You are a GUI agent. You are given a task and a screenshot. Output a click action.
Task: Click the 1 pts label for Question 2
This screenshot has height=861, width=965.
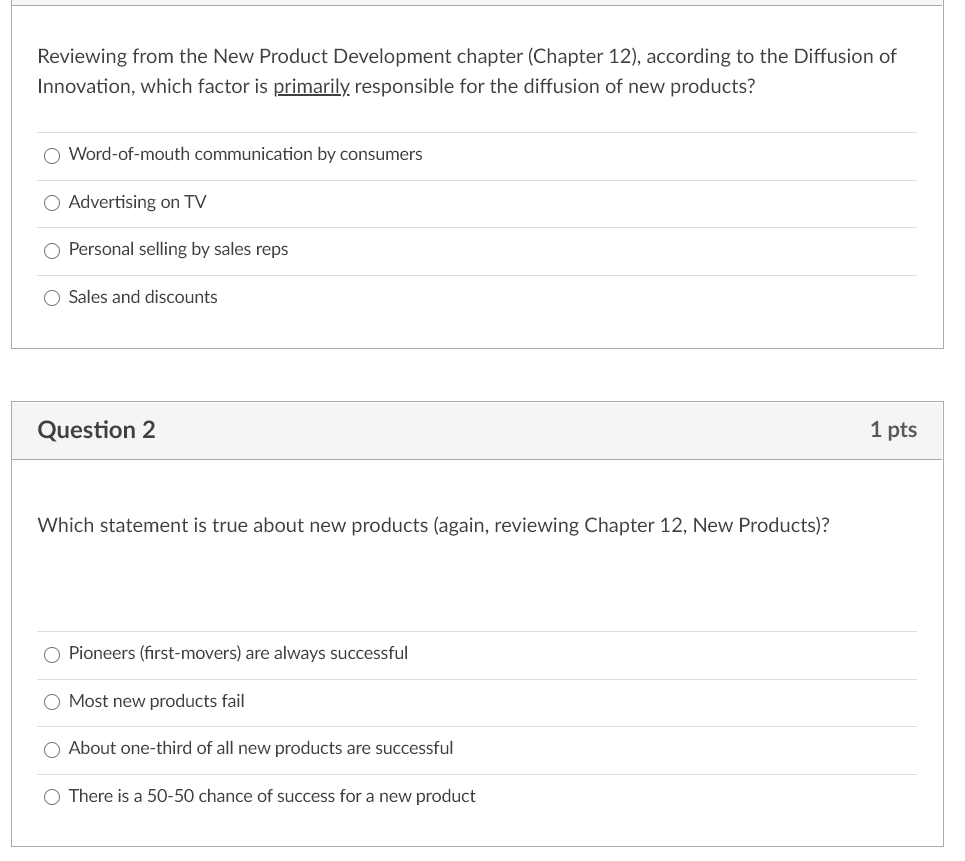pyautogui.click(x=893, y=430)
